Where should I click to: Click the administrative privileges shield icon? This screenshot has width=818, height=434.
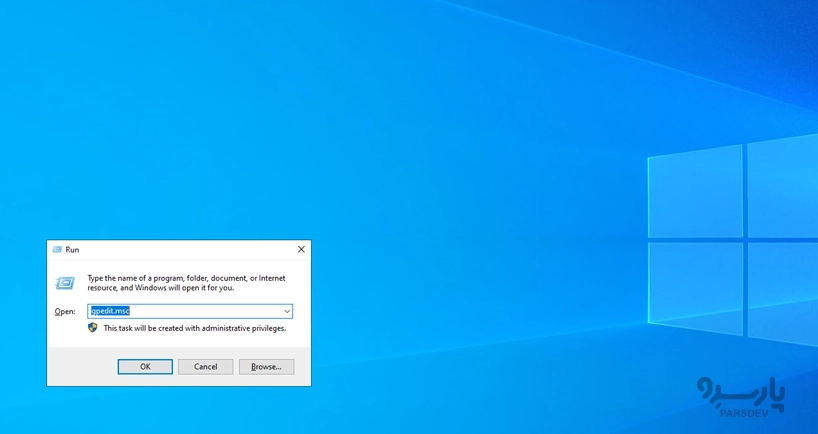[x=93, y=328]
